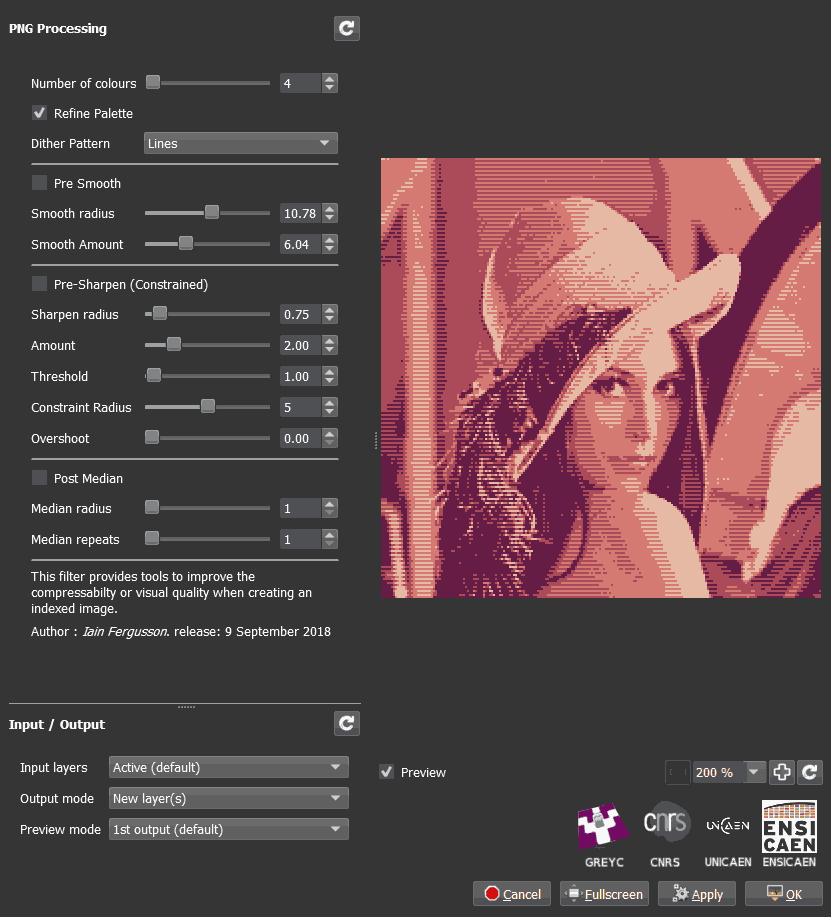Screen dimensions: 831x917
Task: Click the Cancel button
Action: tap(512, 894)
